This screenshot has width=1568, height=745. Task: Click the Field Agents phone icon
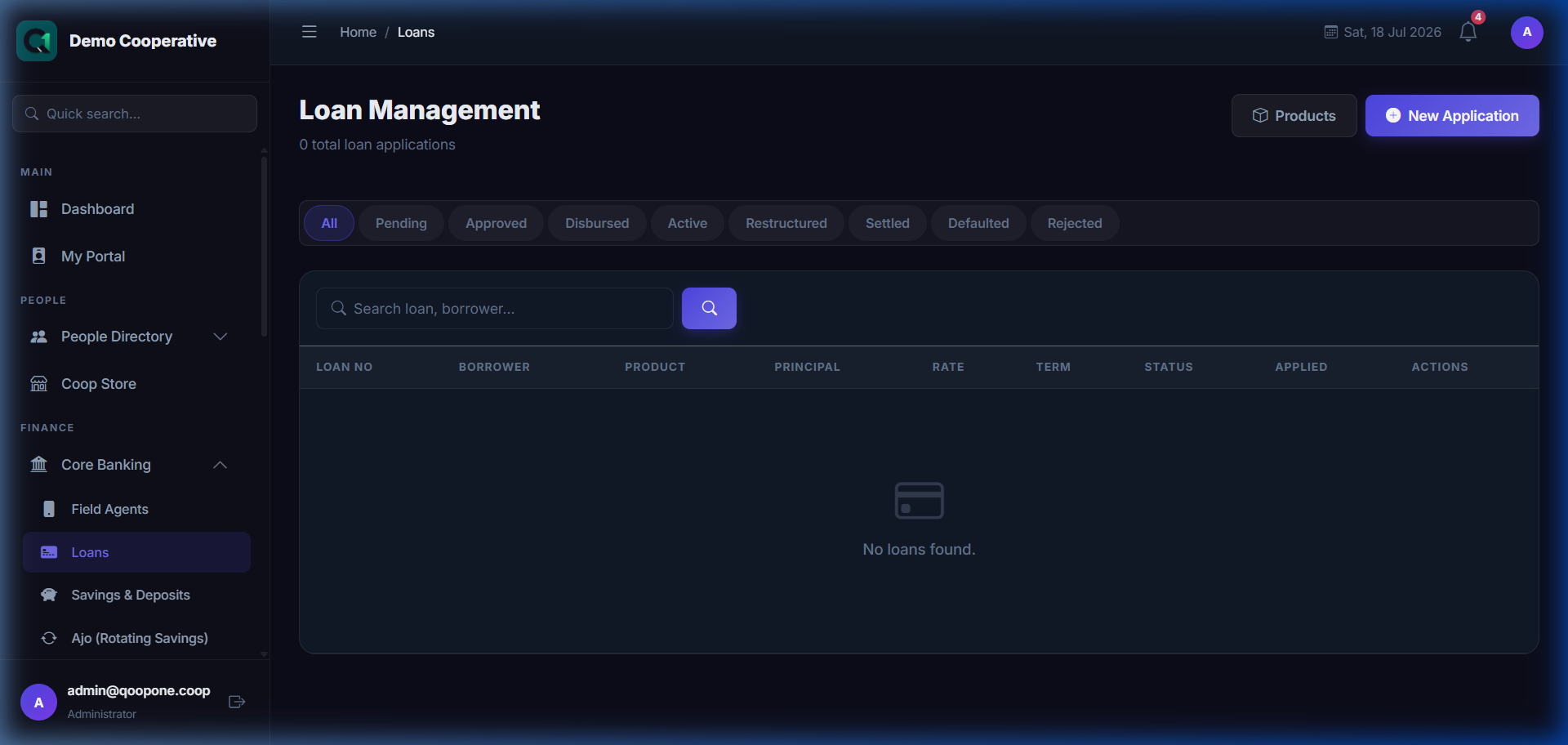point(49,509)
